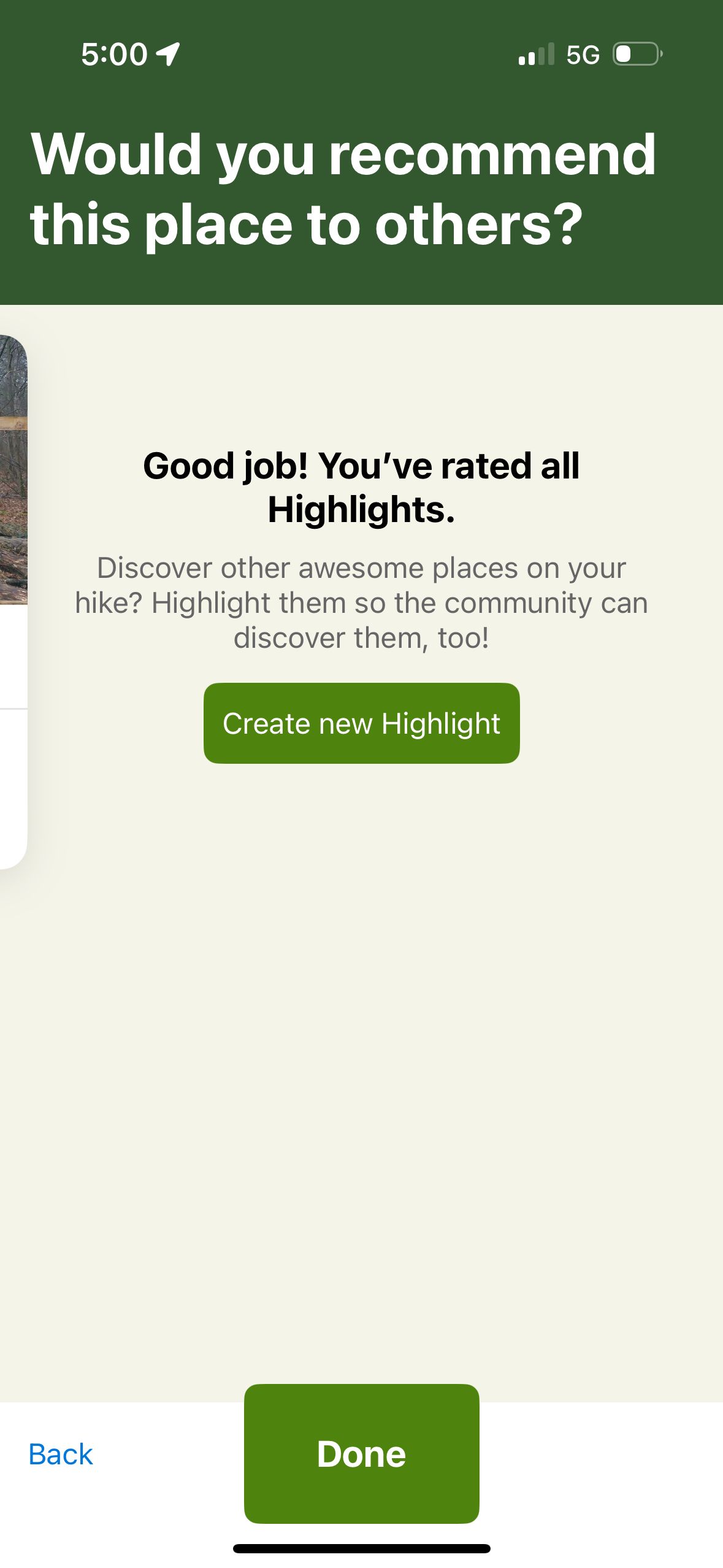Tap empty beige area below Create new Highlight
Screen dimensions: 723x1568
pyautogui.click(x=361, y=1074)
